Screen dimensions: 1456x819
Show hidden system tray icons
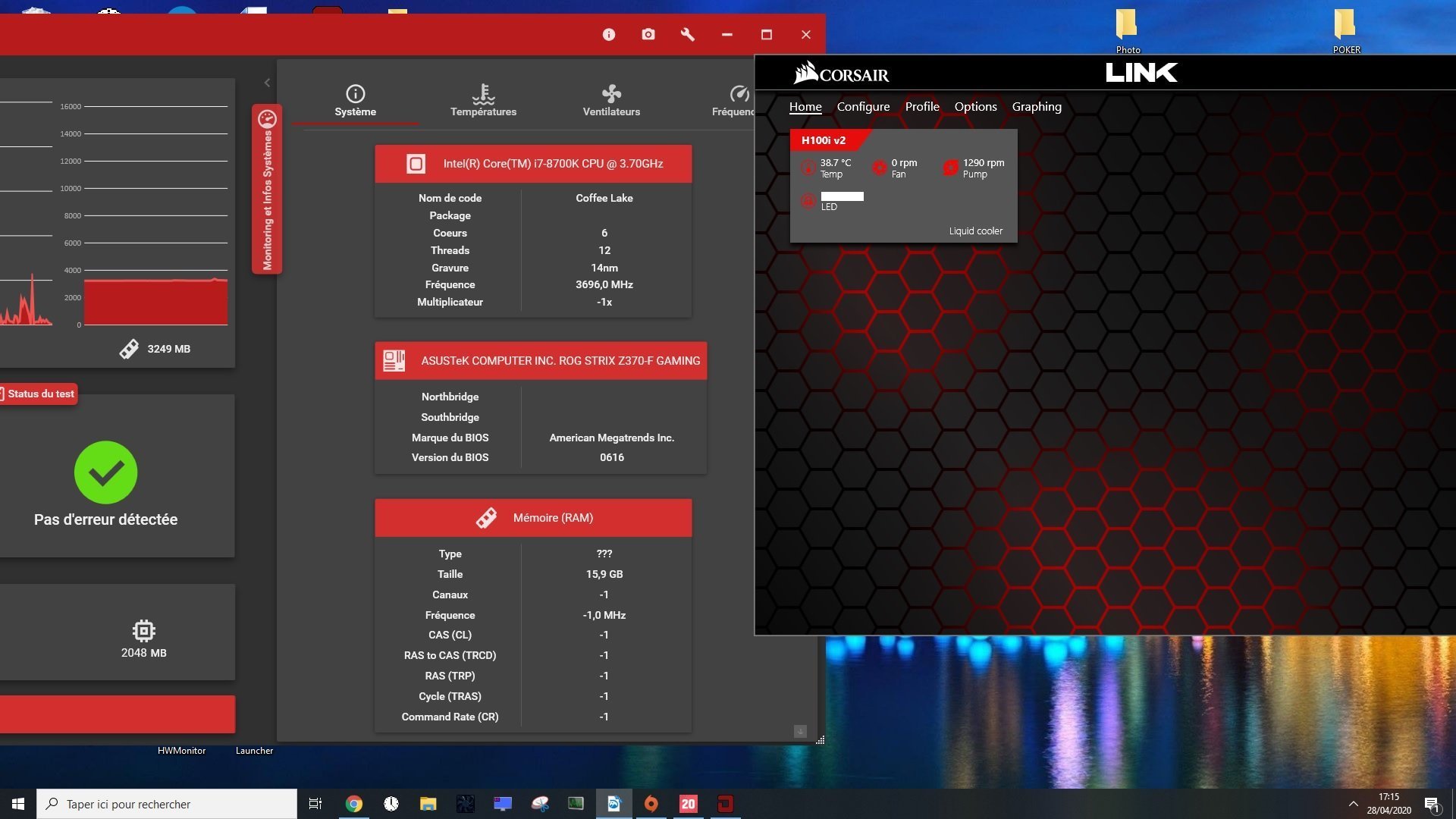(1353, 804)
